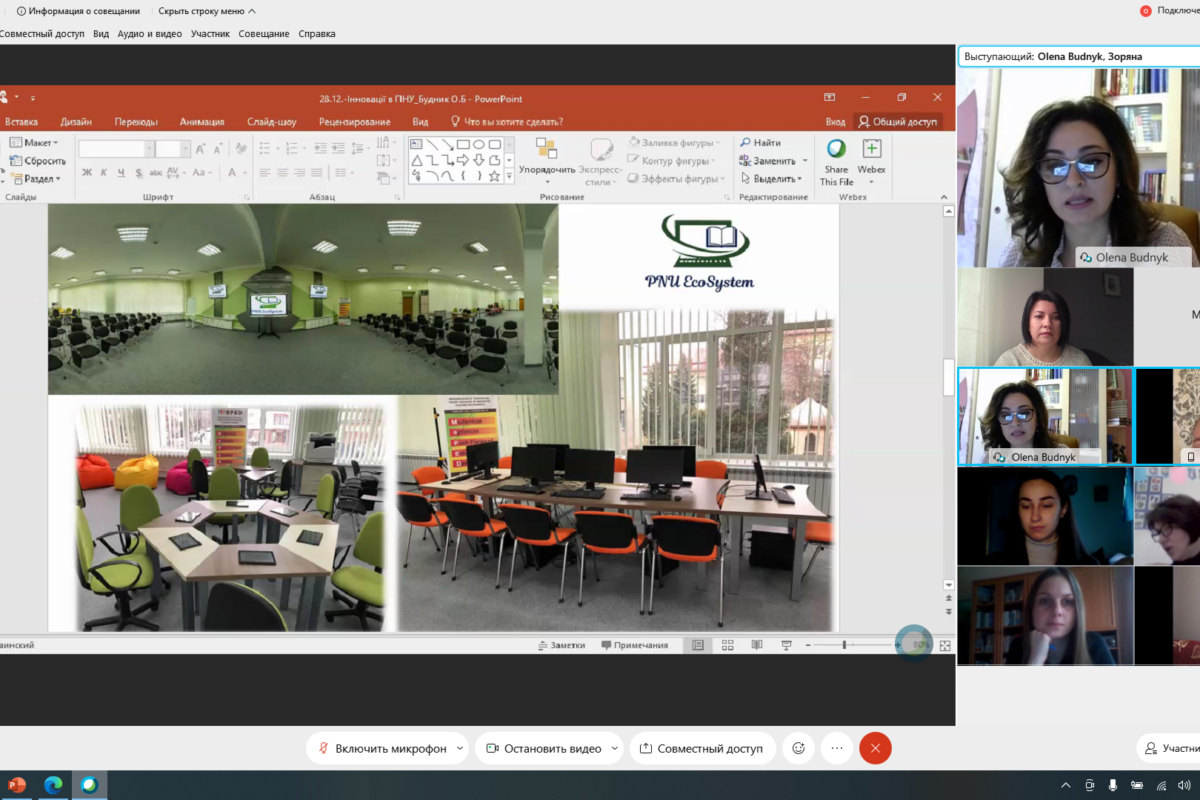This screenshot has height=800, width=1200.
Task: Click the Совместный доступ button
Action: pos(700,748)
